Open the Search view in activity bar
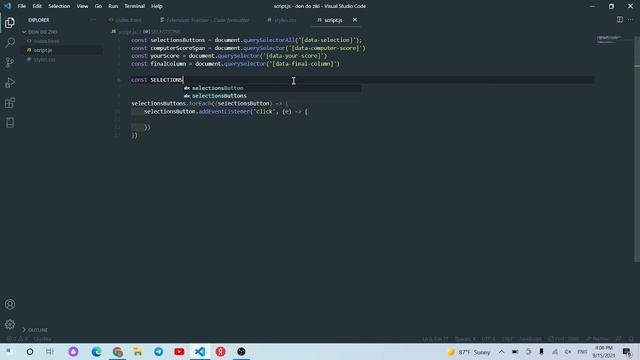 10,42
